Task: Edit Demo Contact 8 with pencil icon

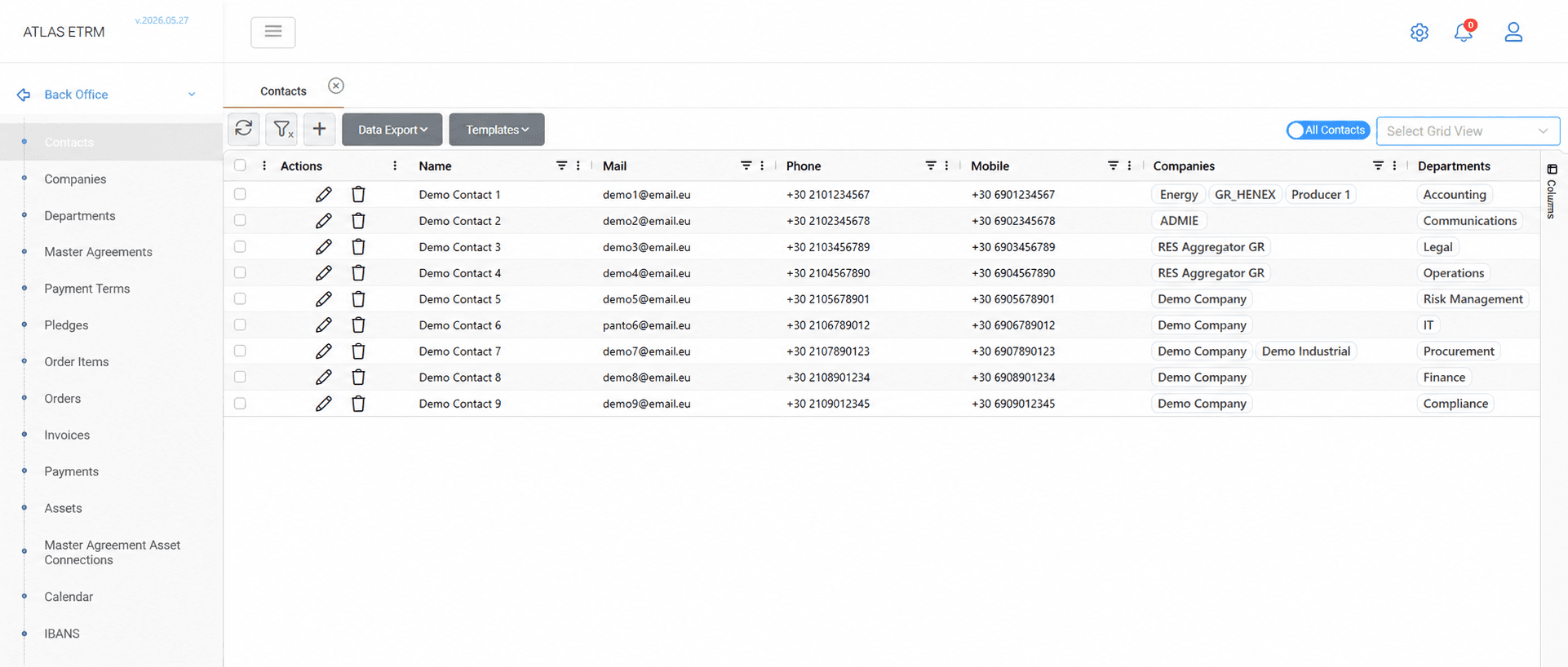Action: (324, 377)
